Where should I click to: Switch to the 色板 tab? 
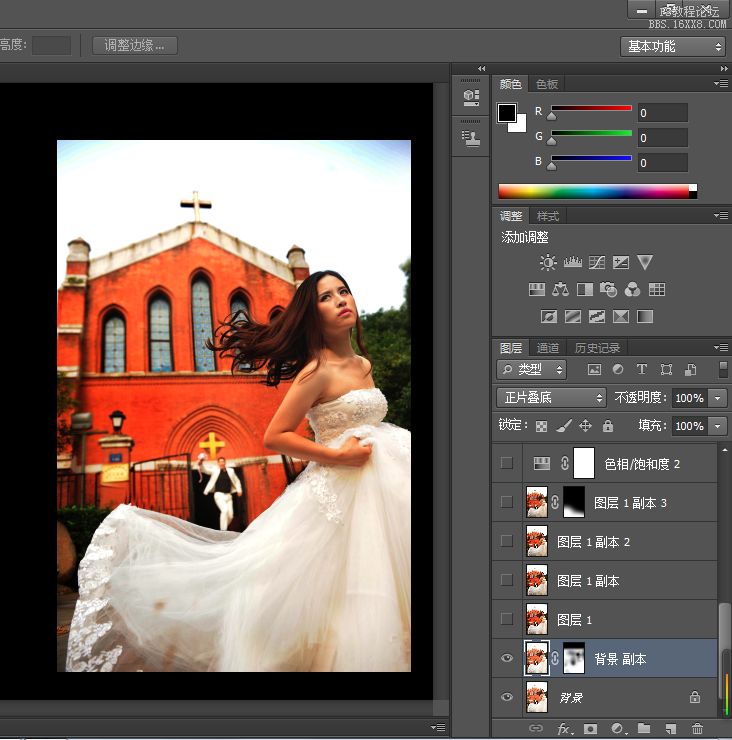click(547, 84)
